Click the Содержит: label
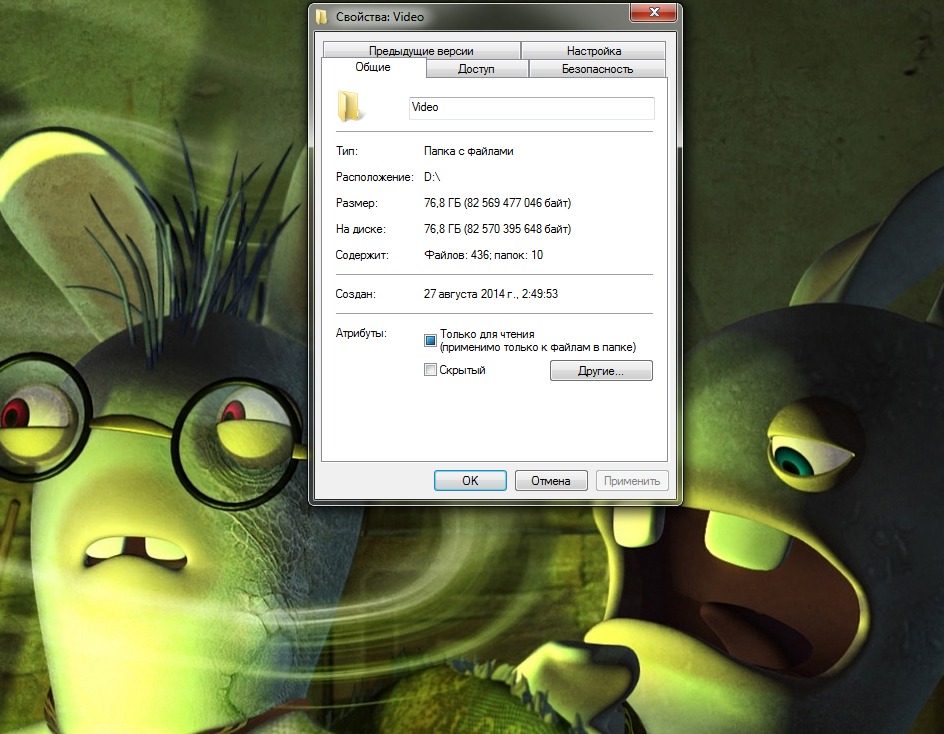The height and width of the screenshot is (734, 944). pos(362,255)
